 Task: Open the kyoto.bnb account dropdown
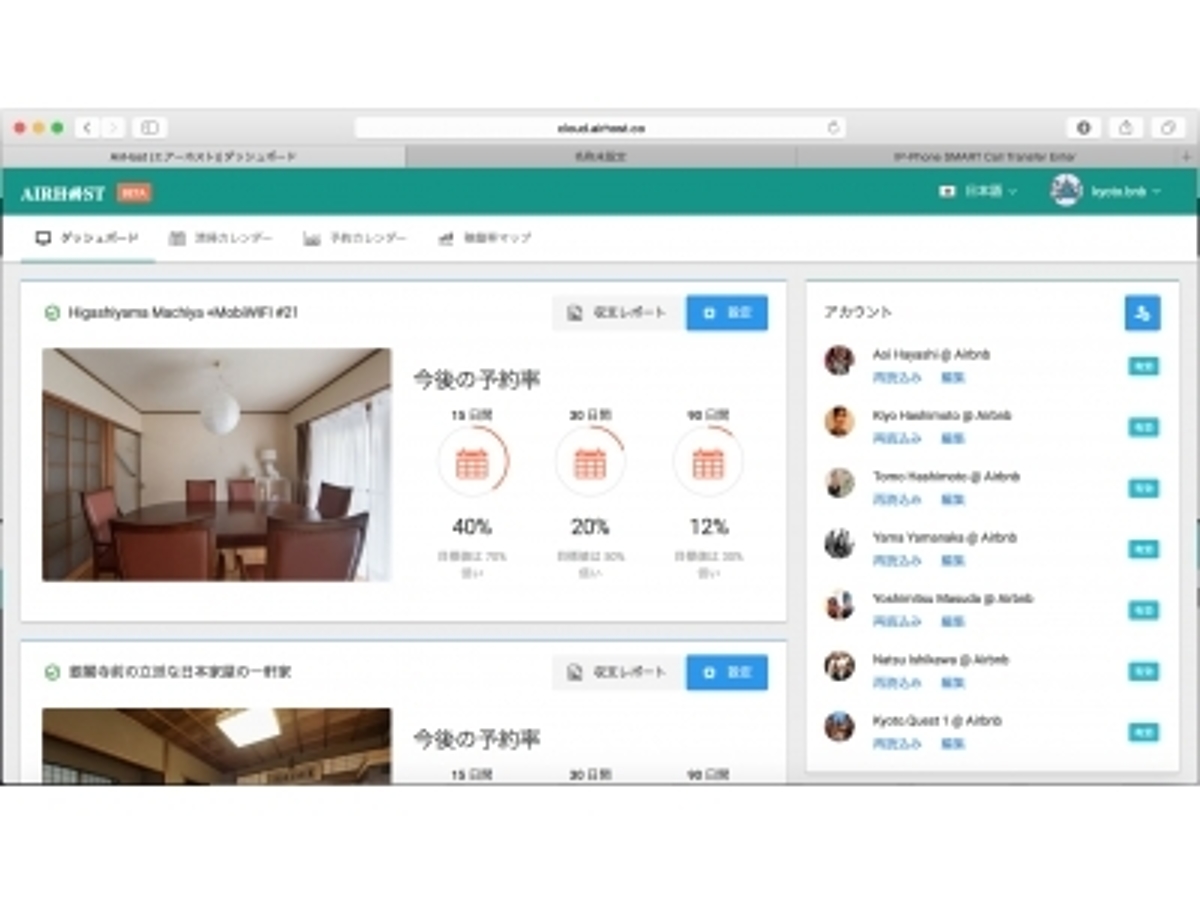[1125, 191]
